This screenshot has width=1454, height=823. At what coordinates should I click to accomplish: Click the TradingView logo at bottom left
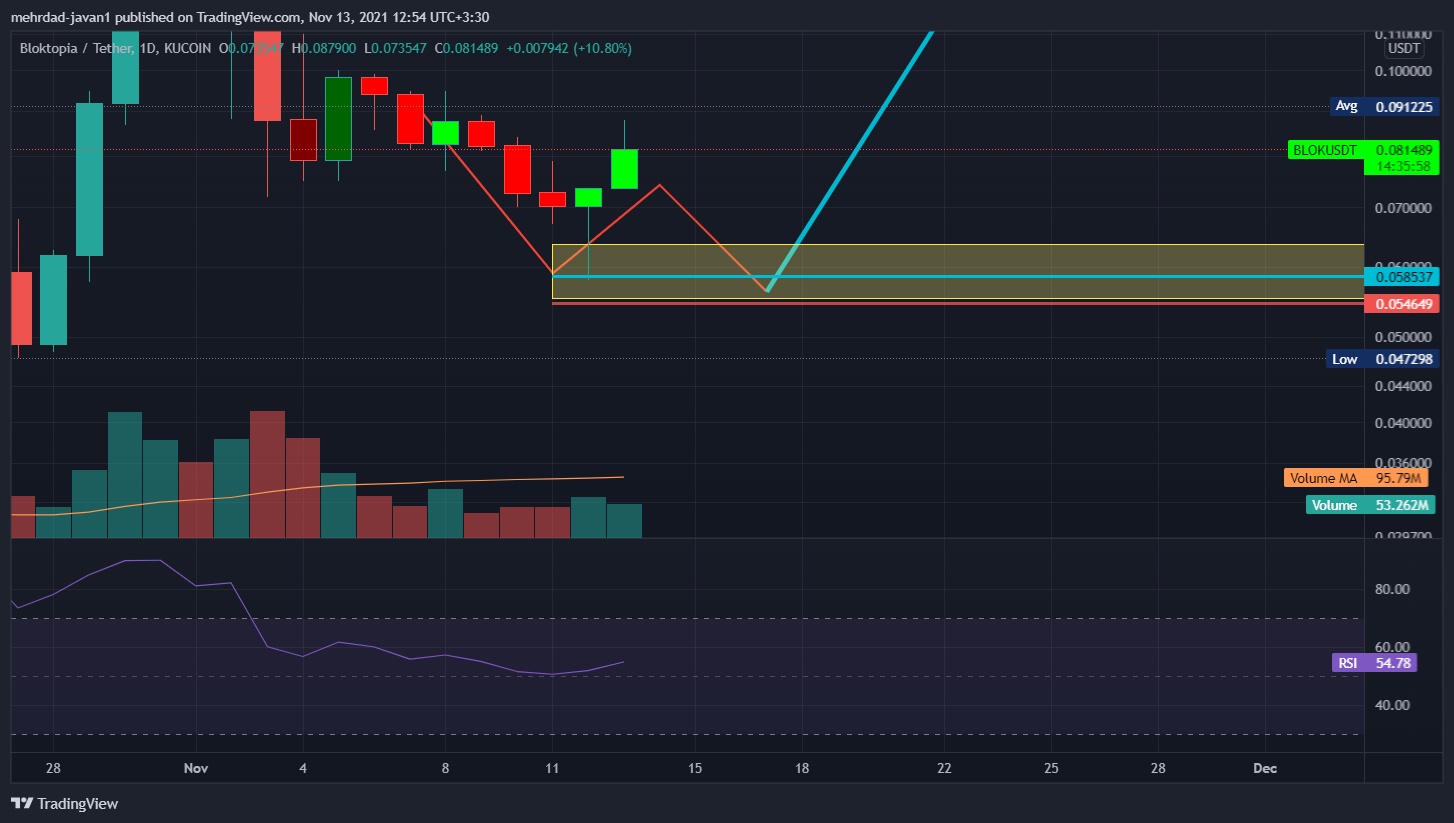[64, 803]
